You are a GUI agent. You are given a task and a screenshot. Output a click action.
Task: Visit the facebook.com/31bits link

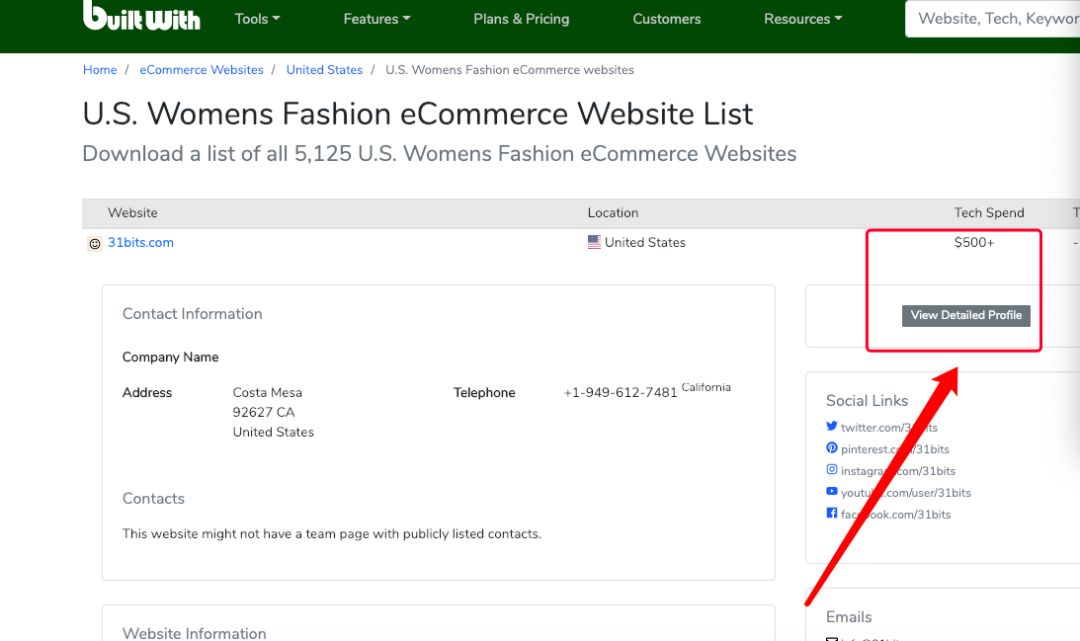tap(895, 514)
